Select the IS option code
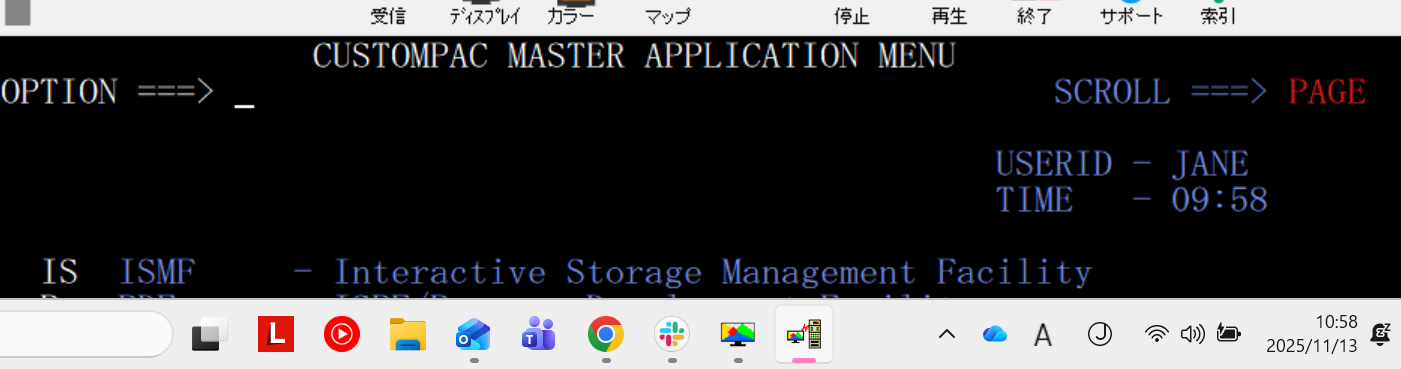1401x369 pixels. pyautogui.click(x=60, y=272)
